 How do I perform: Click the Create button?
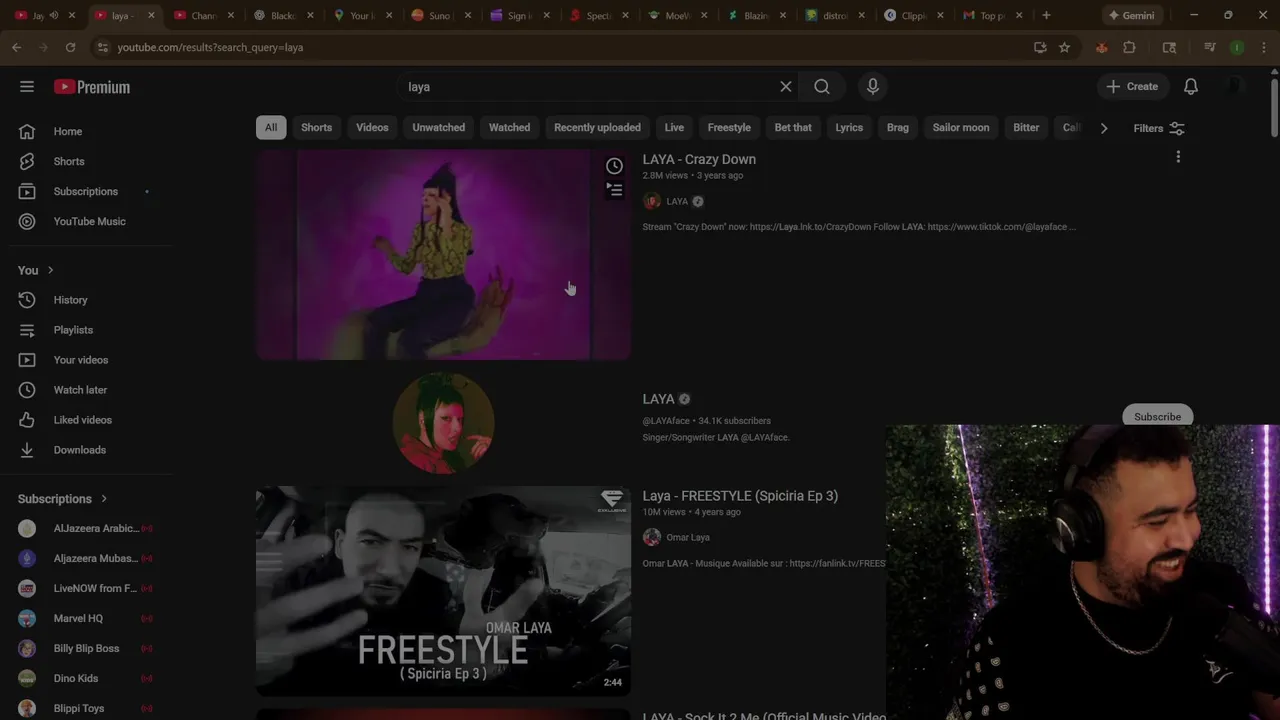1132,87
